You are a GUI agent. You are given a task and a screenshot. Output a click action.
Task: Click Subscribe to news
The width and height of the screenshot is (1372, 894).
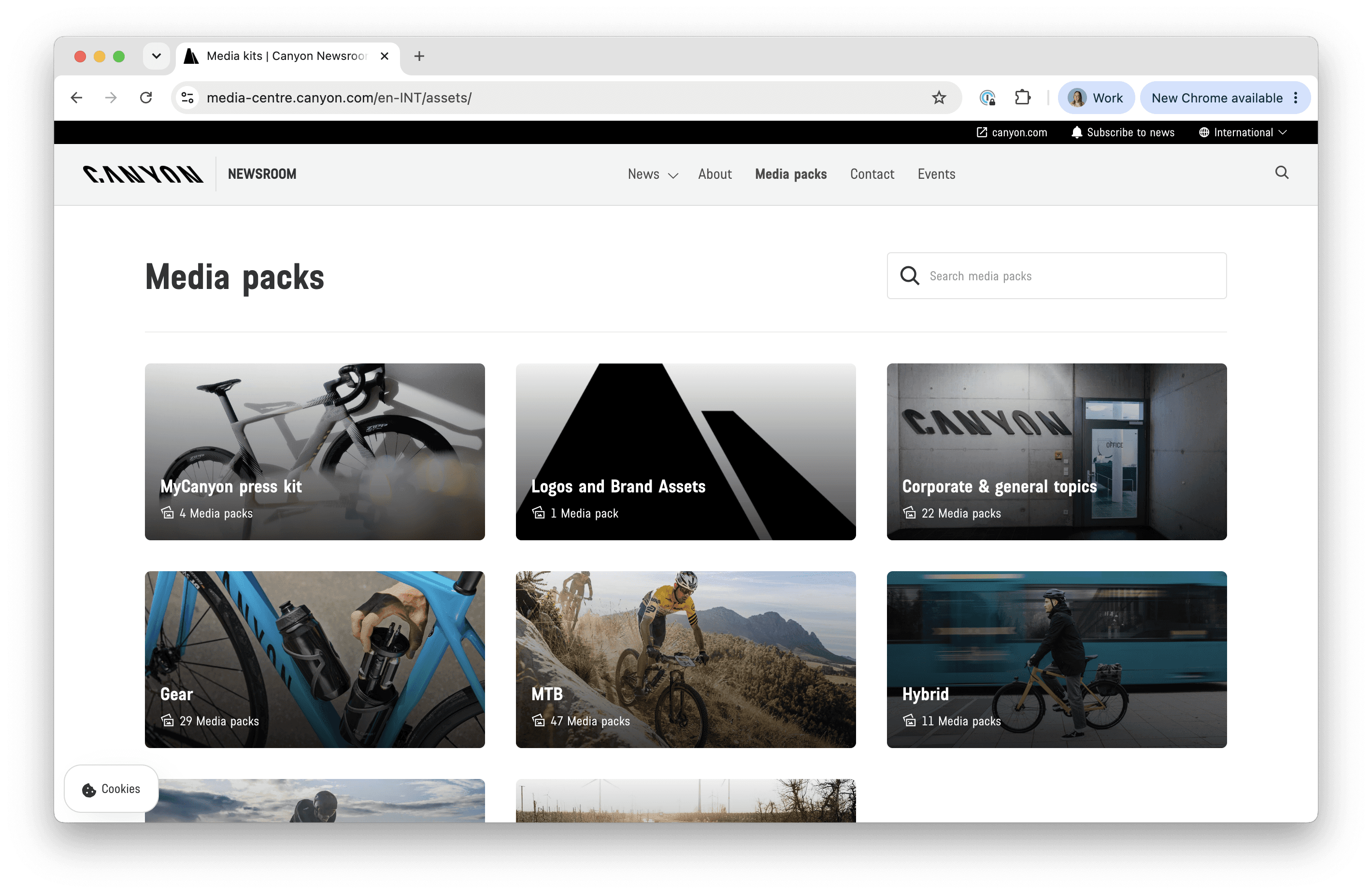1122,132
